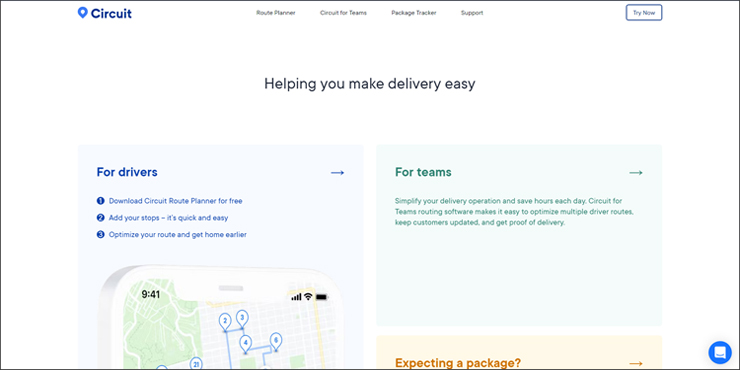The width and height of the screenshot is (740, 370).
Task: Click map pin number 21 on phone
Action: pos(196,364)
